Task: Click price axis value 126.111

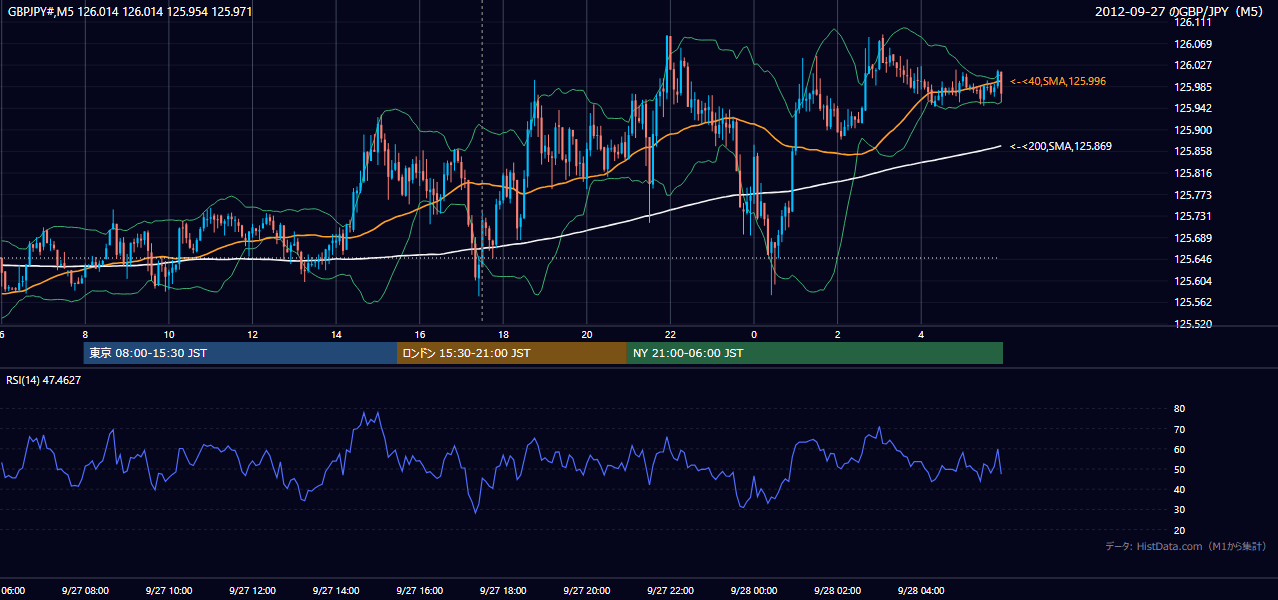Action: [x=1192, y=22]
